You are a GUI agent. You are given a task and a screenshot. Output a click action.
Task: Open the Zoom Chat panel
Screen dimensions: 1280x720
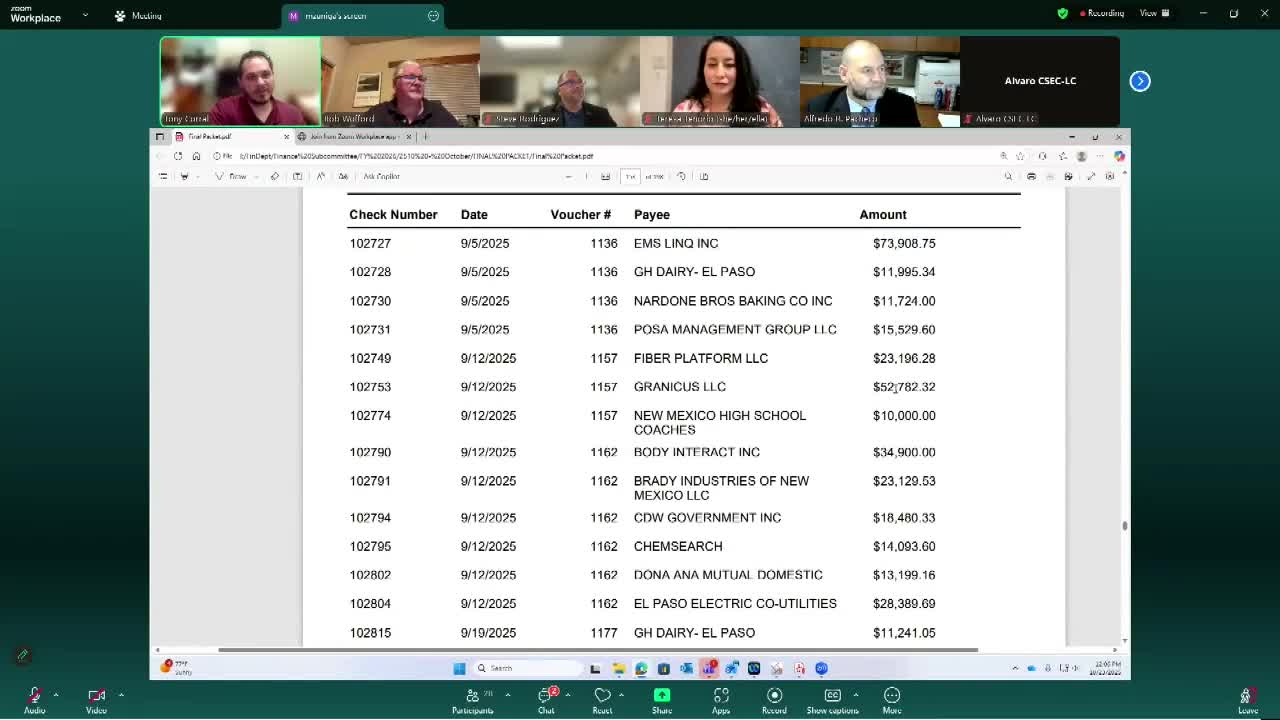546,700
